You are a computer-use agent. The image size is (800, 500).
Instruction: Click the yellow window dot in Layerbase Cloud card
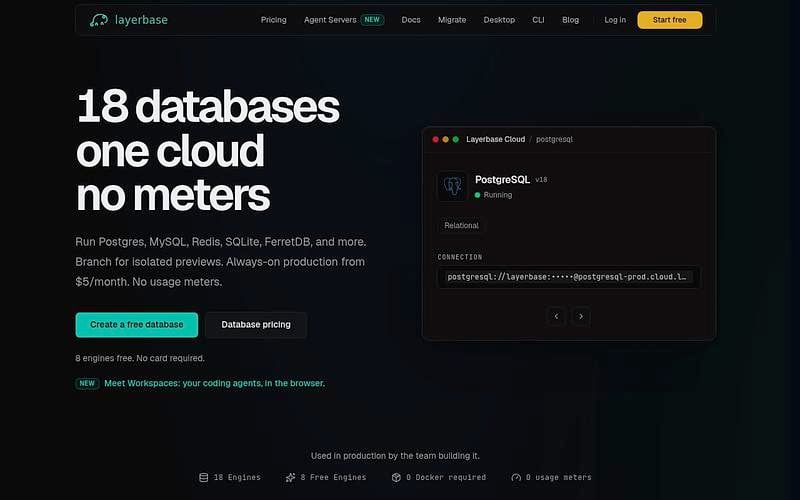click(445, 139)
